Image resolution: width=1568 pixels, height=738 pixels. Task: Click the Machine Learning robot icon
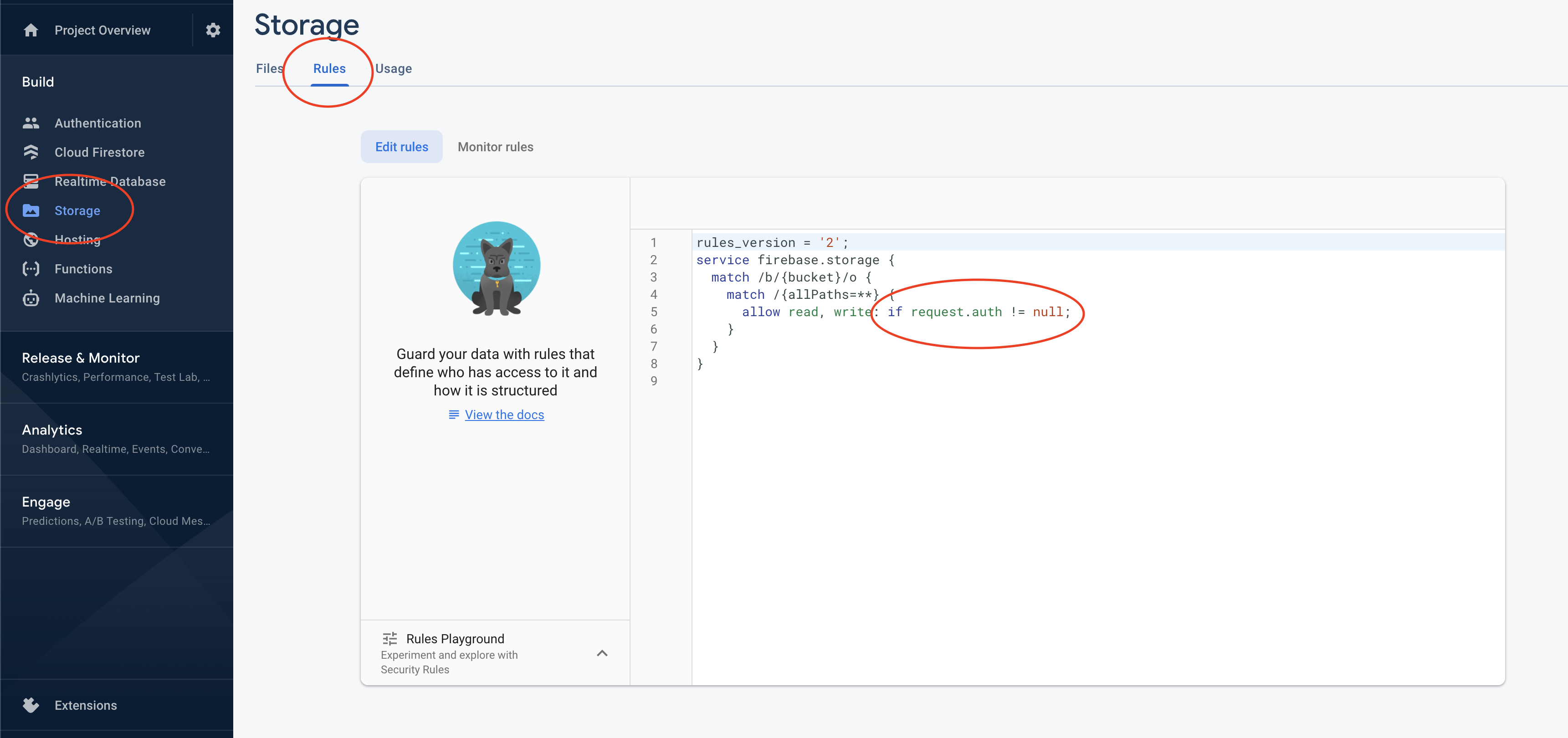pyautogui.click(x=31, y=298)
